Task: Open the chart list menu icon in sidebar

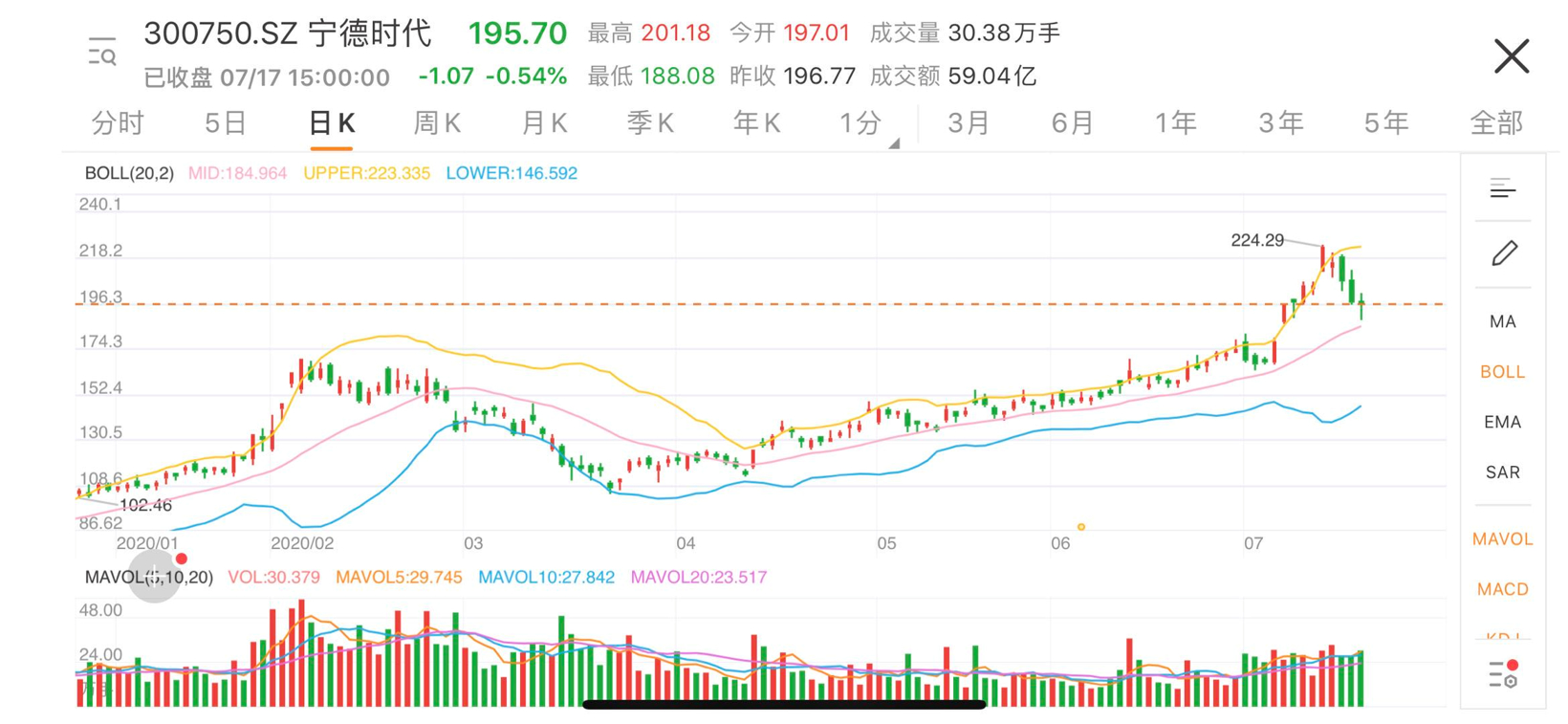Action: (x=1503, y=189)
